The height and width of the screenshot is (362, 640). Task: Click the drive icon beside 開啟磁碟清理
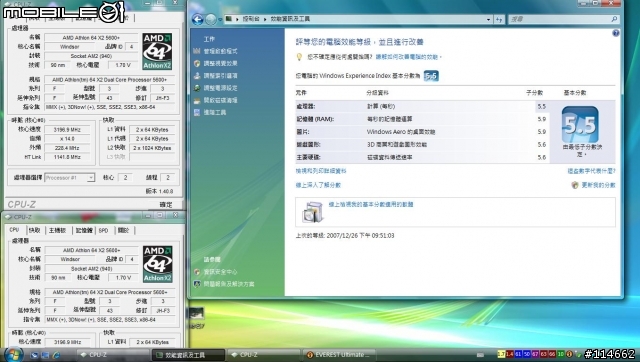(197, 100)
